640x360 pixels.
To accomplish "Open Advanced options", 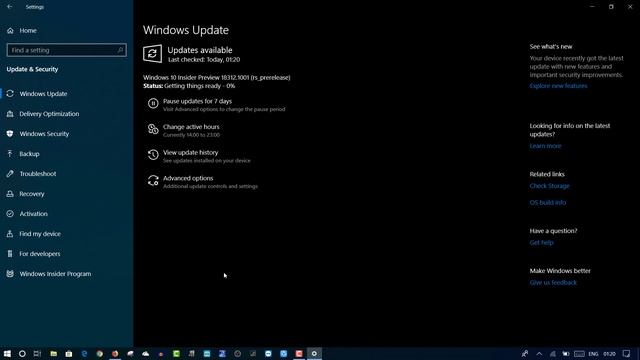I will [x=188, y=178].
